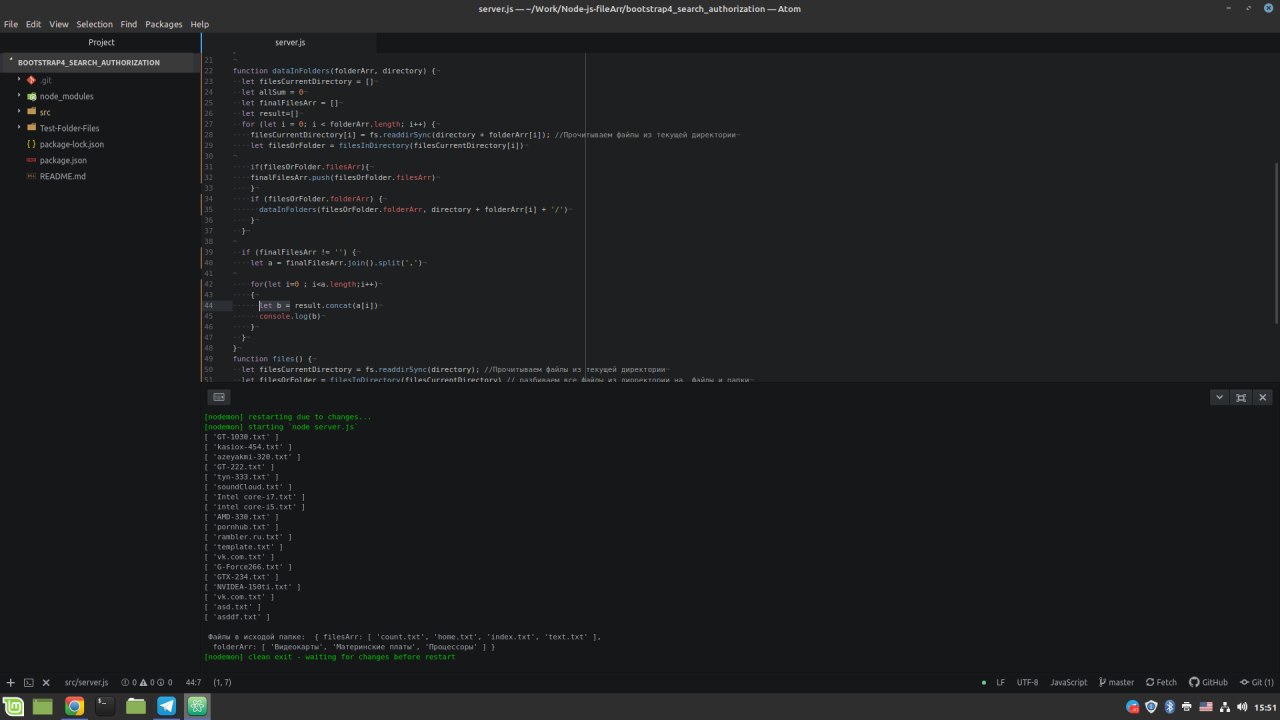Collapse the terminal panel with chevron
This screenshot has width=1280, height=720.
coord(1219,397)
